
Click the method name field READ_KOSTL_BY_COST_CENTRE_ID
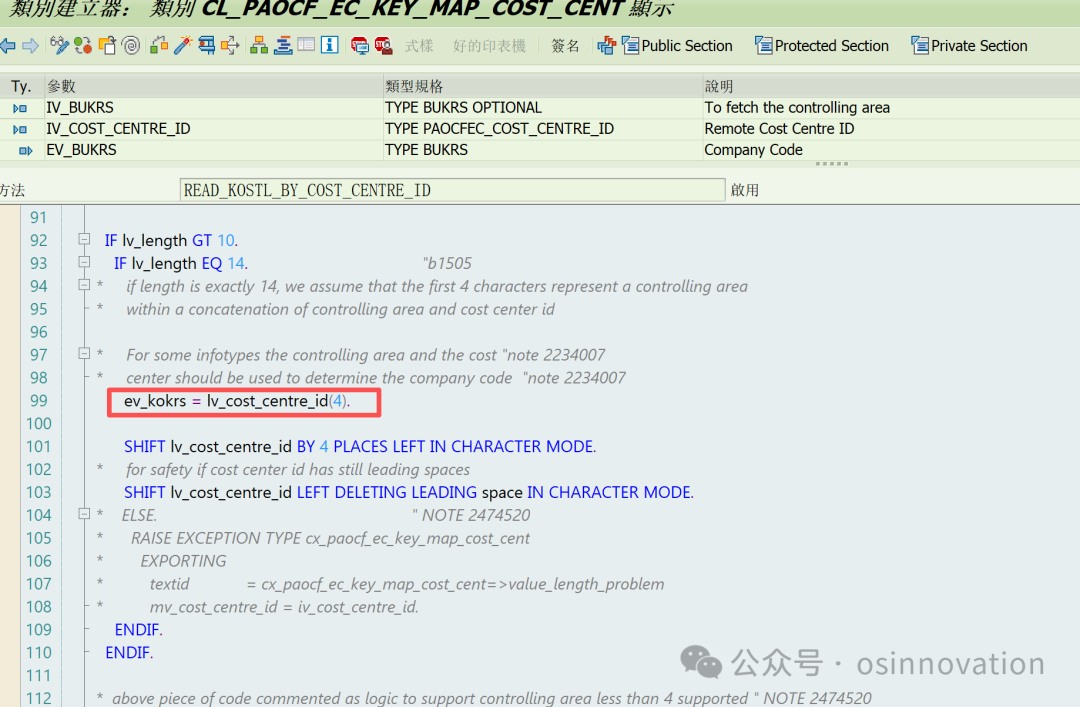tap(452, 190)
